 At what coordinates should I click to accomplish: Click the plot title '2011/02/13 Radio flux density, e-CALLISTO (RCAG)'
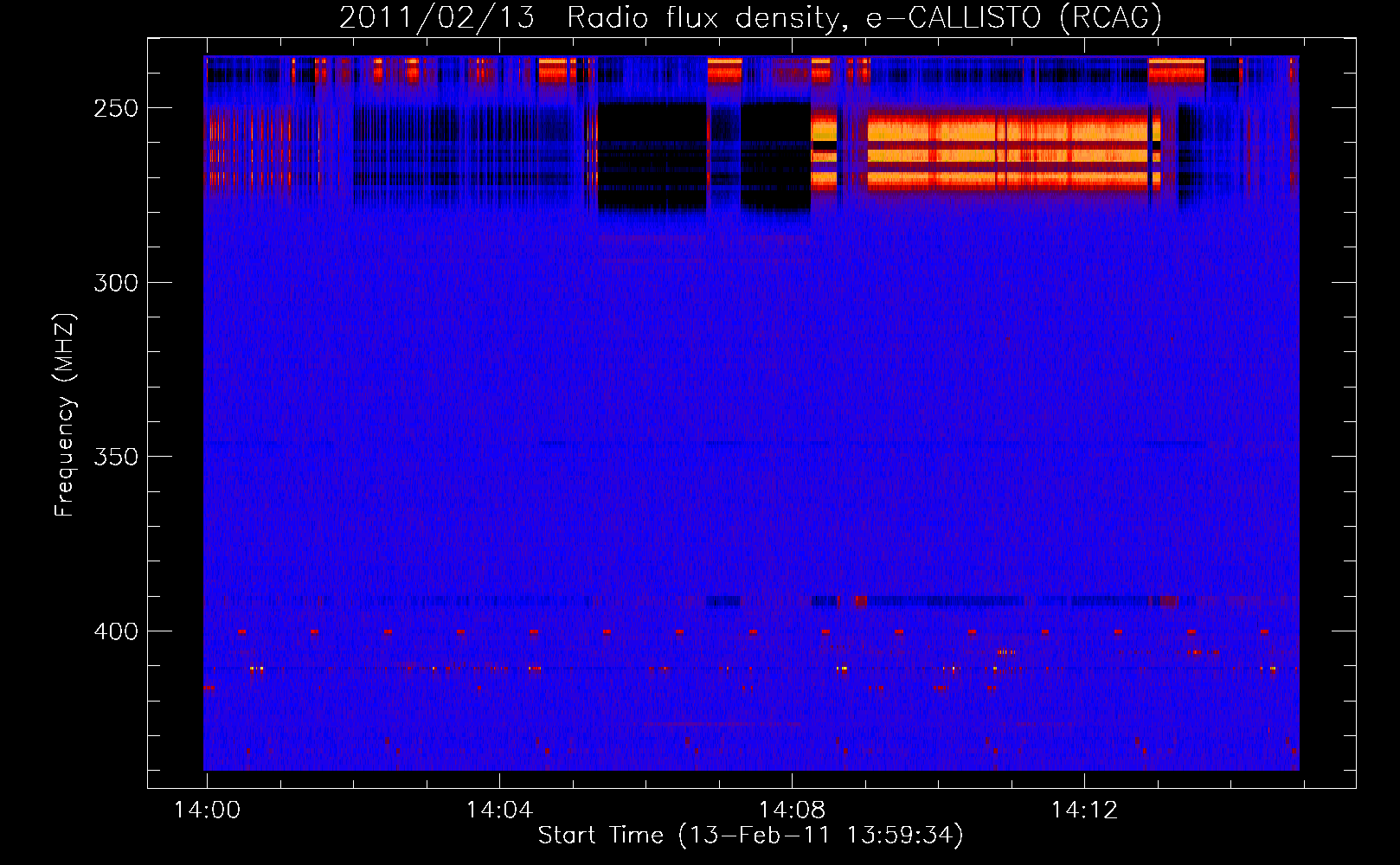tap(750, 18)
